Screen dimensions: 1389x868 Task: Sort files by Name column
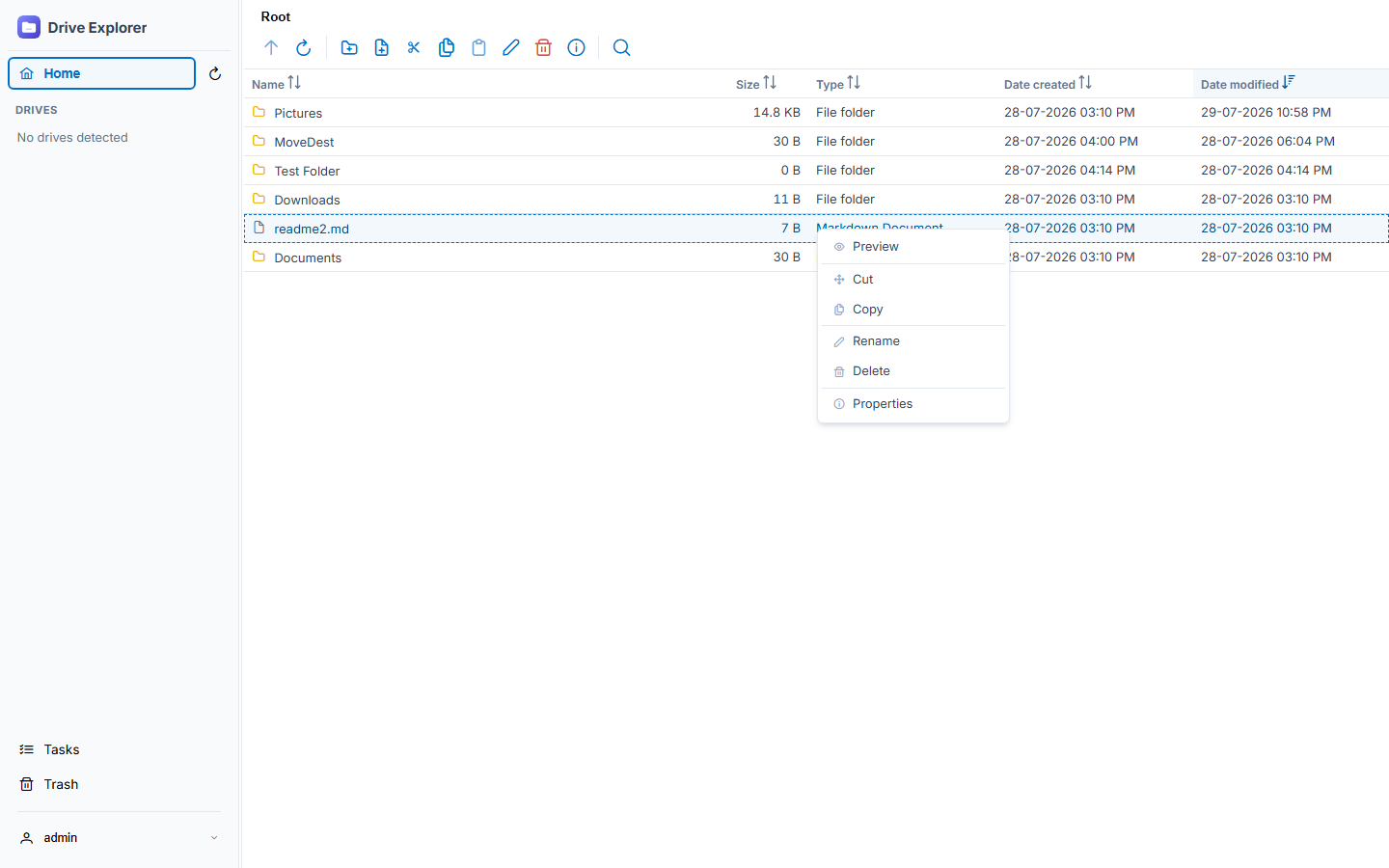pos(277,84)
